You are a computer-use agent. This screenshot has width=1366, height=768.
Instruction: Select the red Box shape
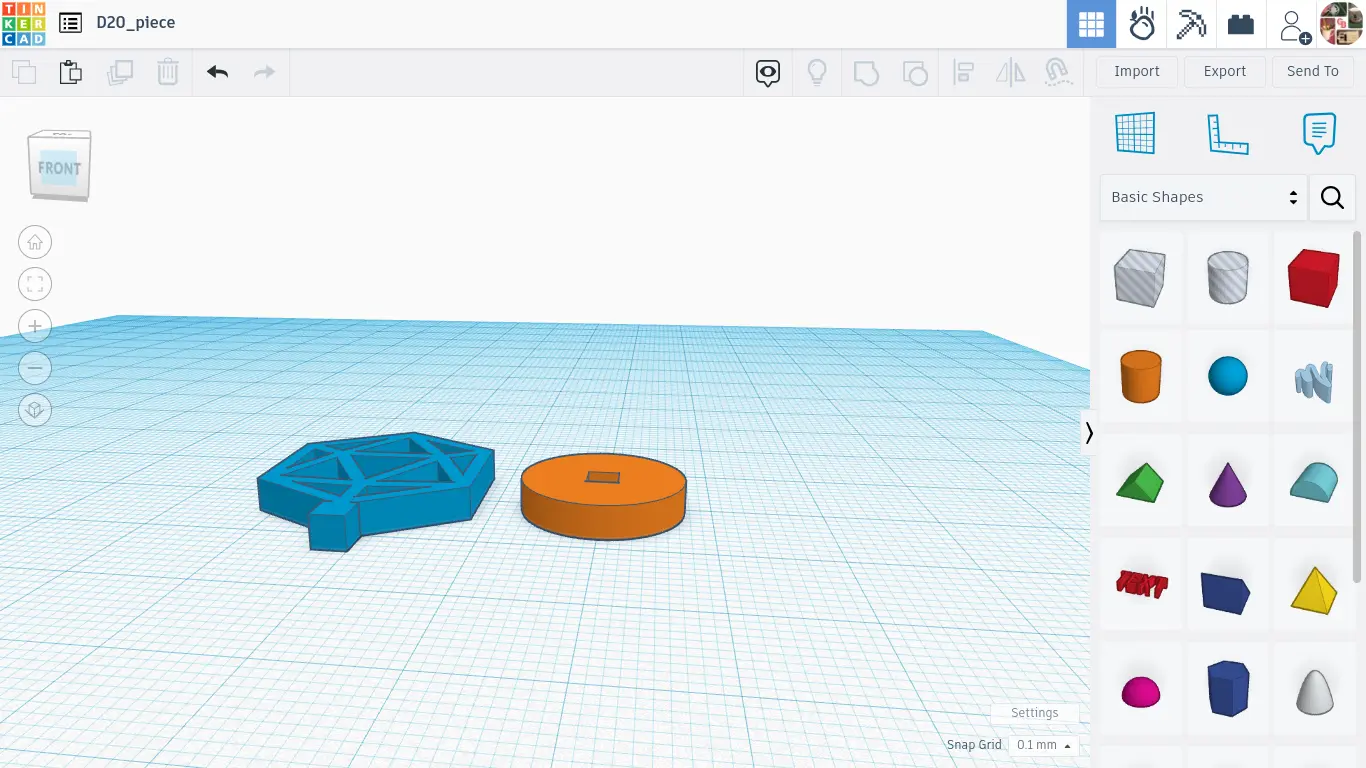click(1313, 277)
